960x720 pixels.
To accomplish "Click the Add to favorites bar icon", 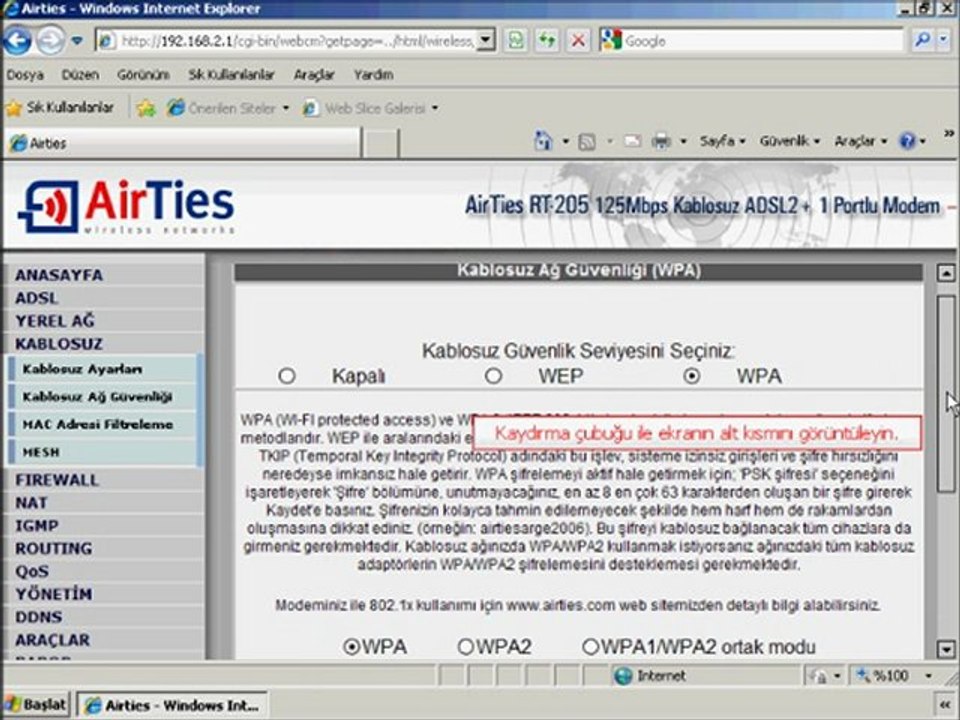I will 146,108.
